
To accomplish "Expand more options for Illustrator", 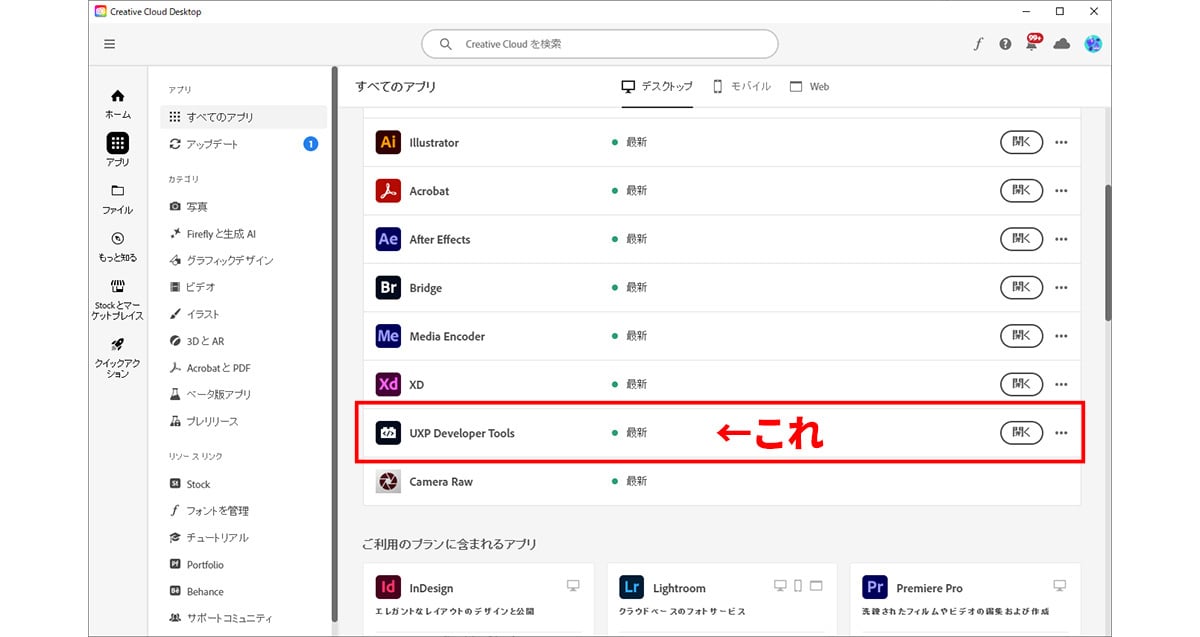I will point(1061,143).
